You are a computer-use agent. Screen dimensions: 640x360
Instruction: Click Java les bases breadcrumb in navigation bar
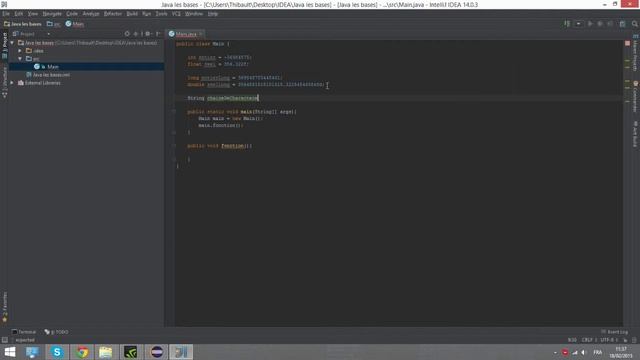pyautogui.click(x=23, y=24)
